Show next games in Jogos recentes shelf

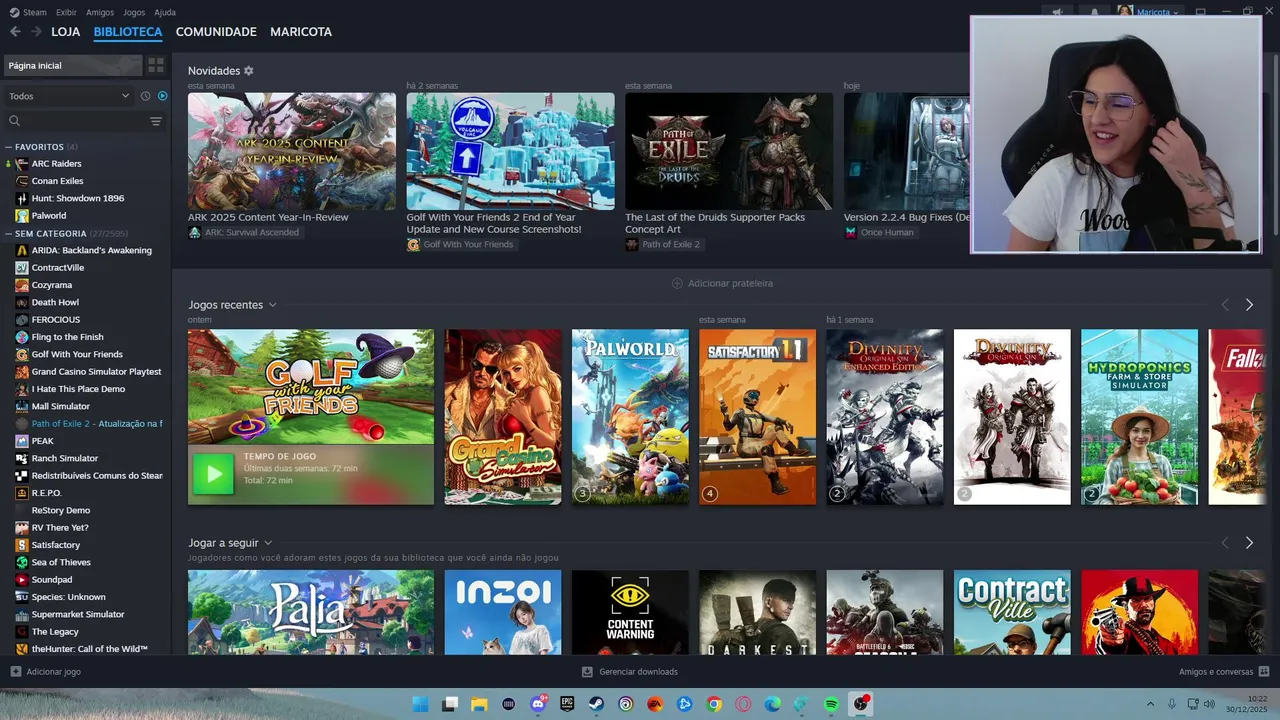(x=1249, y=305)
